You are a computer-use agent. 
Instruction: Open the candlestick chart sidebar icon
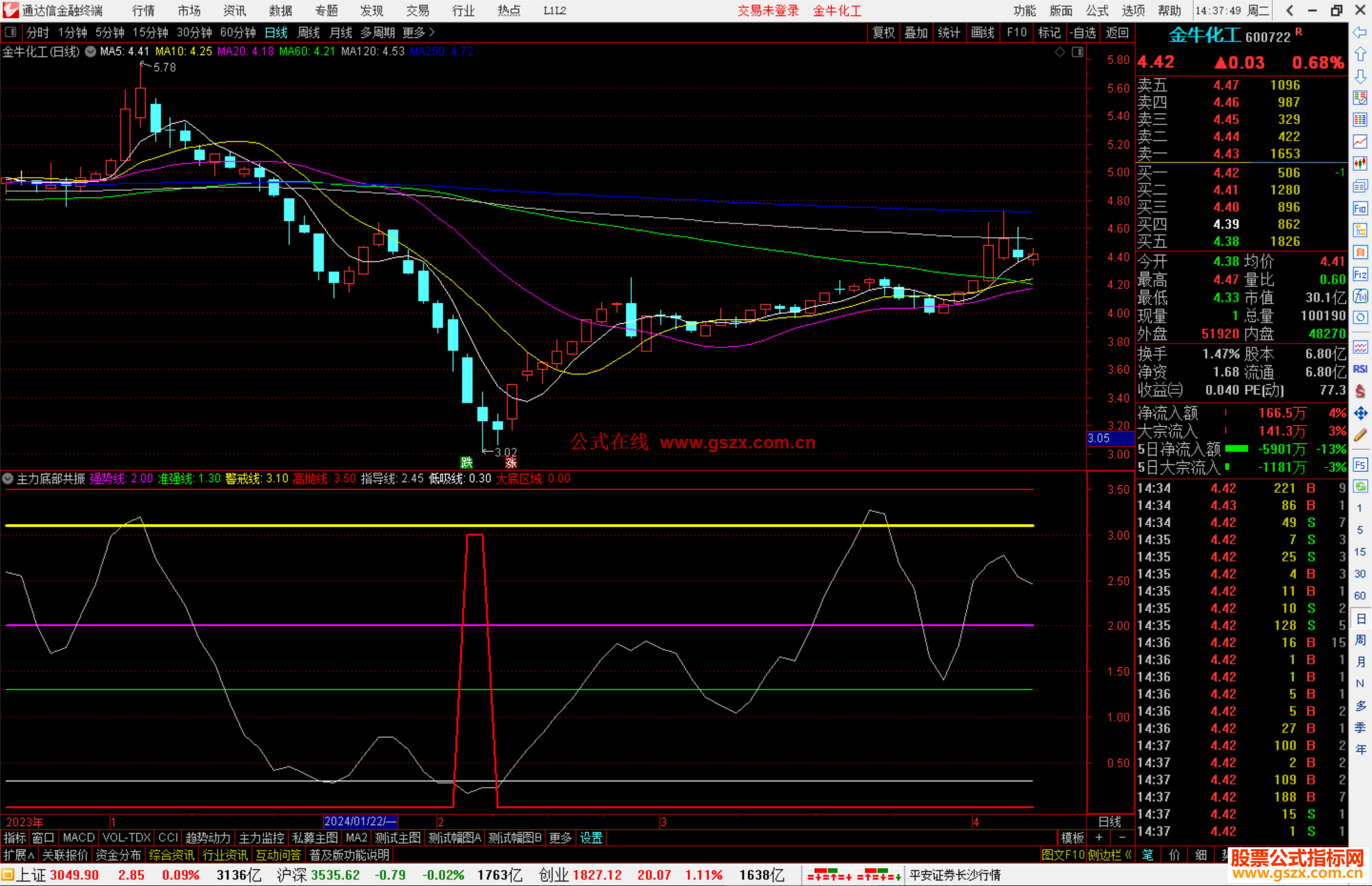click(1360, 164)
